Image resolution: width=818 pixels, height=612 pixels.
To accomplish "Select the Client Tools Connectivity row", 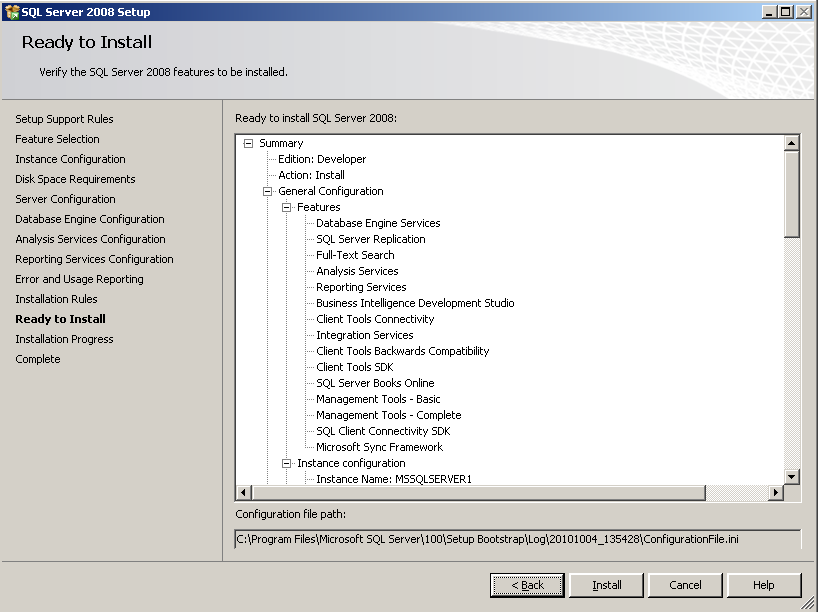I will 375,319.
